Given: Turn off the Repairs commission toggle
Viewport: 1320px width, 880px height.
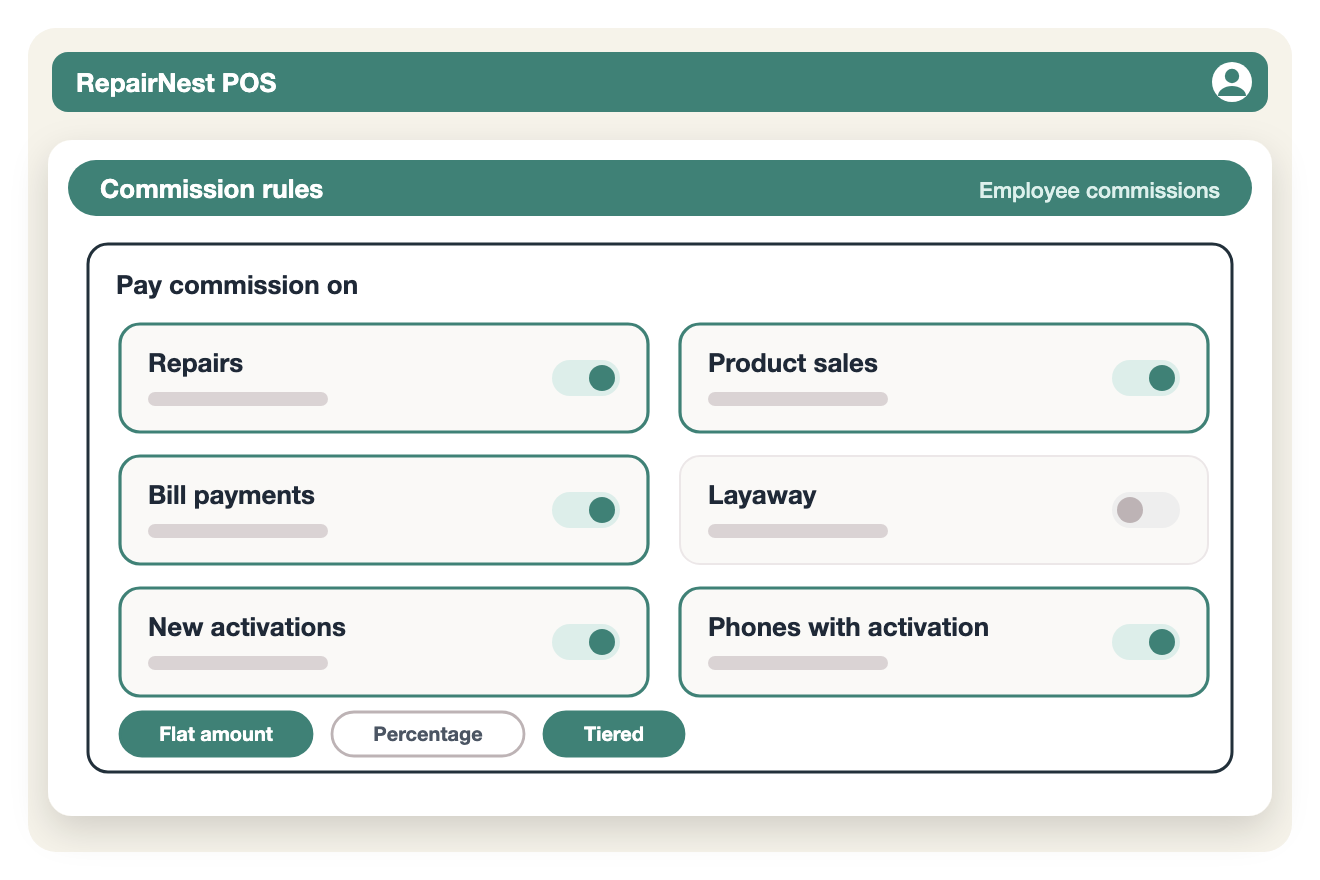Looking at the screenshot, I should pyautogui.click(x=586, y=378).
